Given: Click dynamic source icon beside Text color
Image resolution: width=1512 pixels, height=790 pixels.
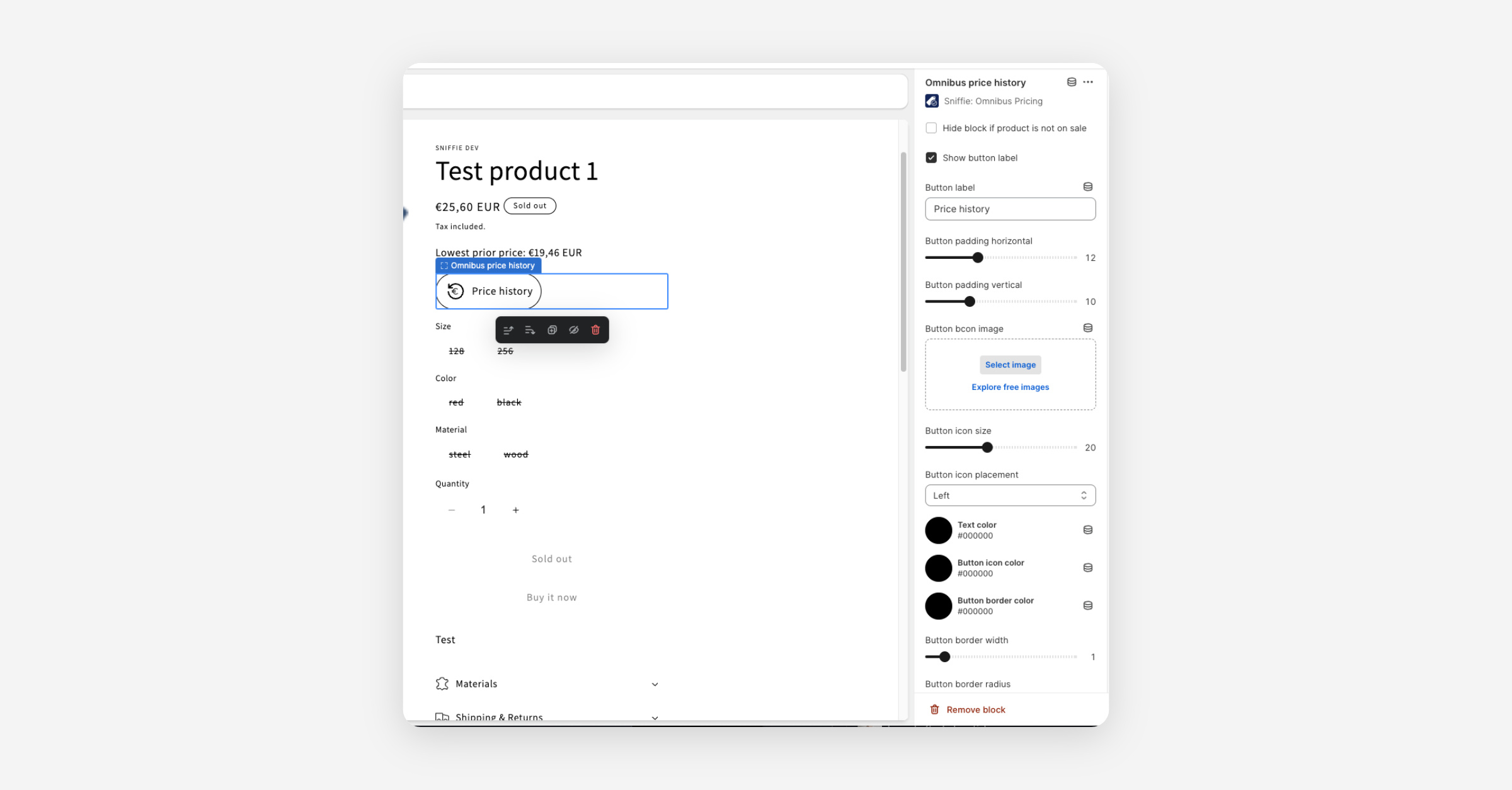Looking at the screenshot, I should tap(1087, 530).
